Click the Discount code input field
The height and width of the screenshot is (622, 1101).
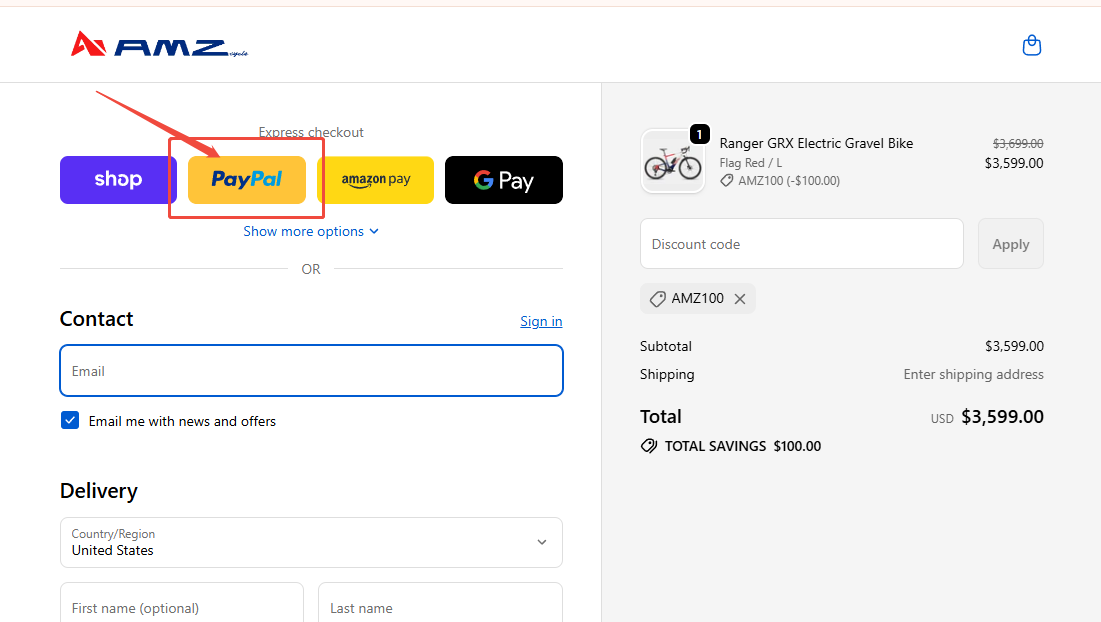pyautogui.click(x=801, y=244)
